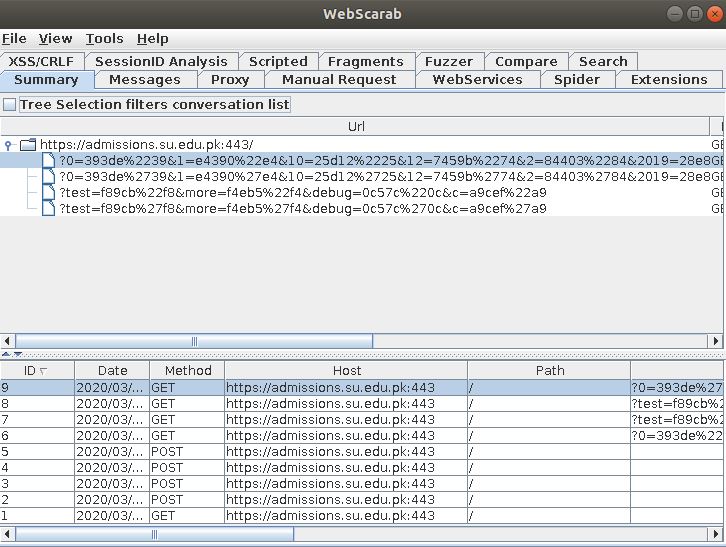The height and width of the screenshot is (547, 726).
Task: Click split pane collapse-down arrow
Action: pos(18,354)
